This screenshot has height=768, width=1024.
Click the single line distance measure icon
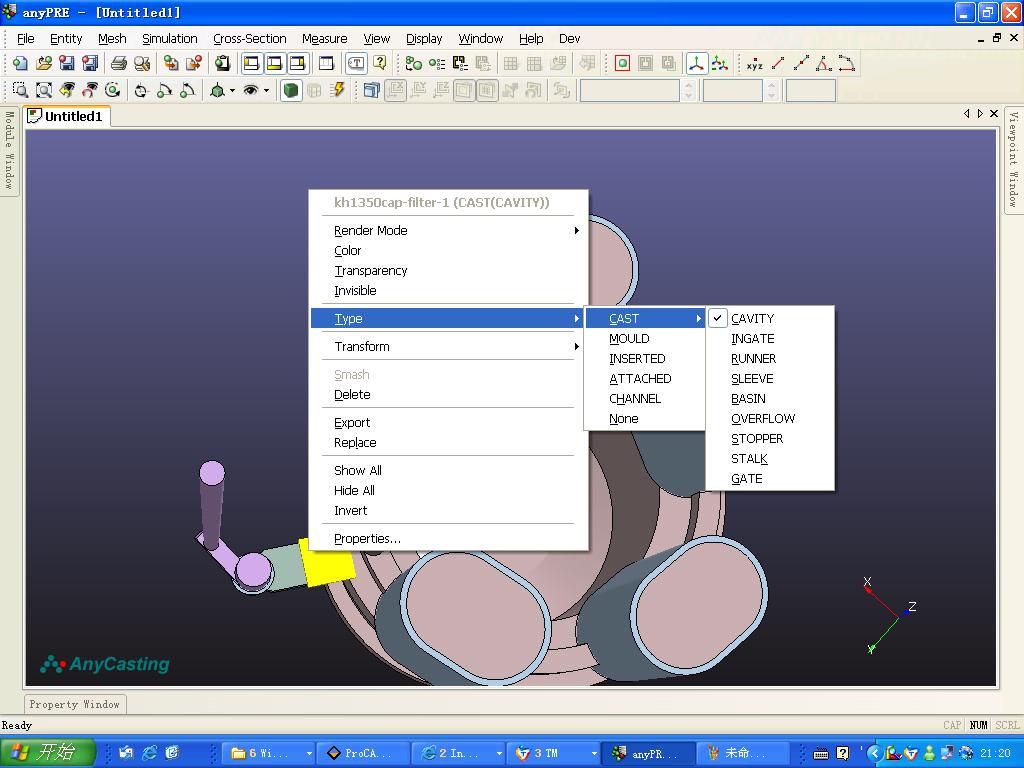[778, 63]
